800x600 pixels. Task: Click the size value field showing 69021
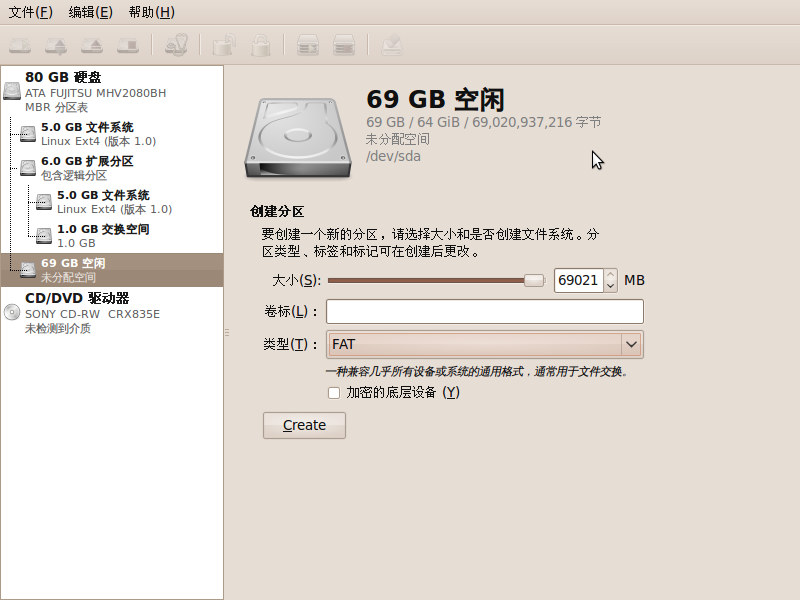[579, 280]
